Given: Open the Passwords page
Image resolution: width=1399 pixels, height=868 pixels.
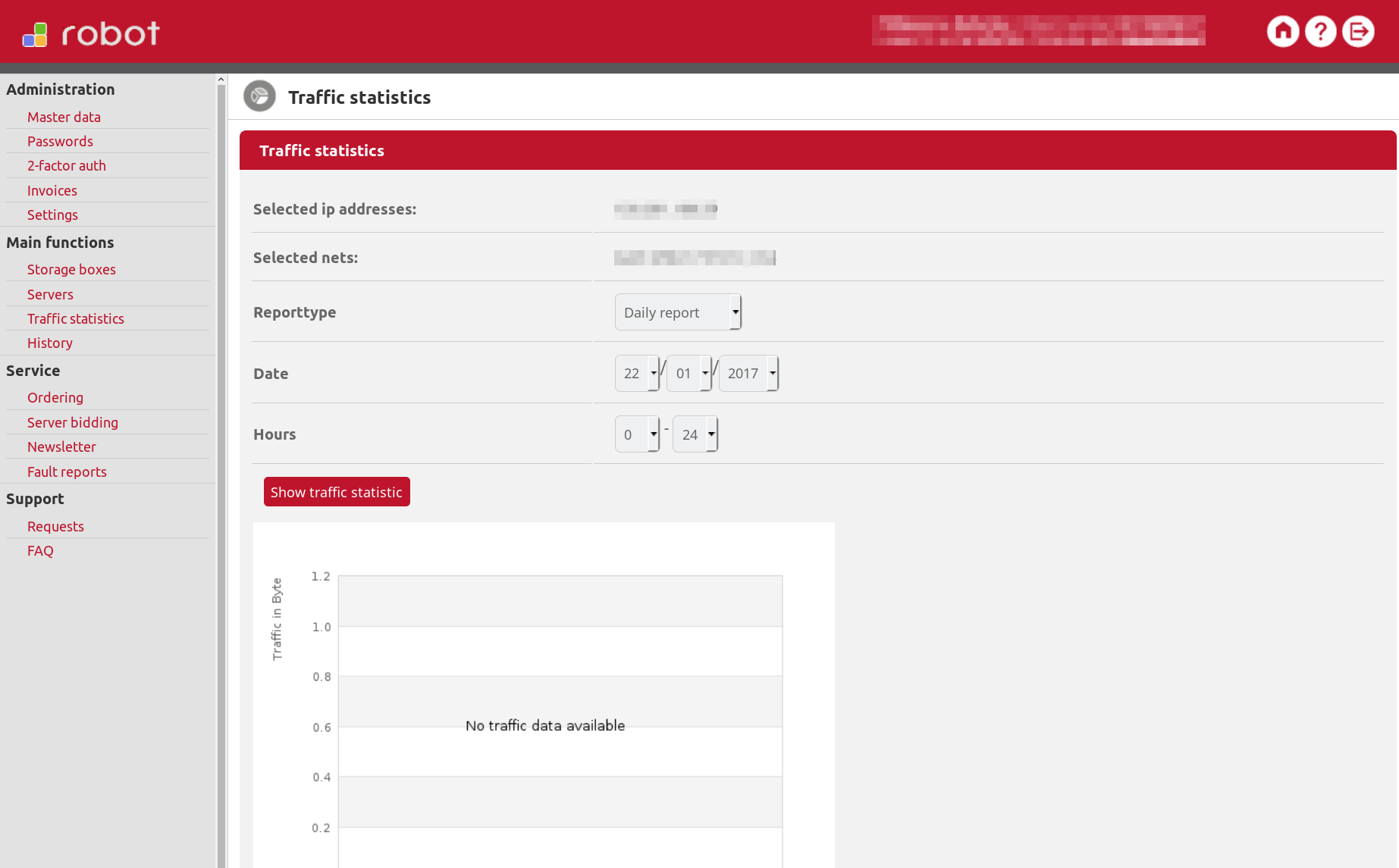Looking at the screenshot, I should tap(60, 141).
